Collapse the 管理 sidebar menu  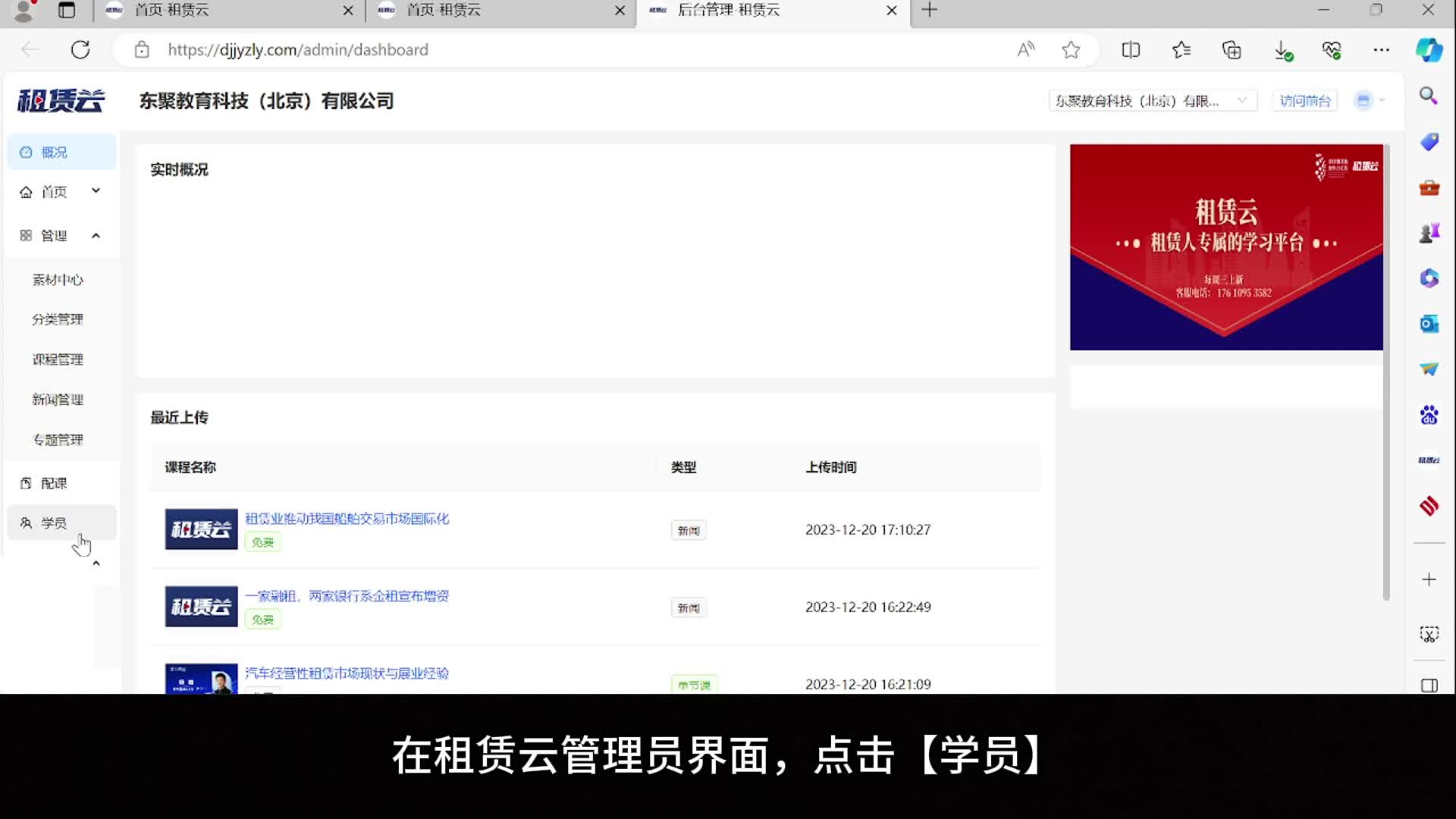[x=61, y=236]
